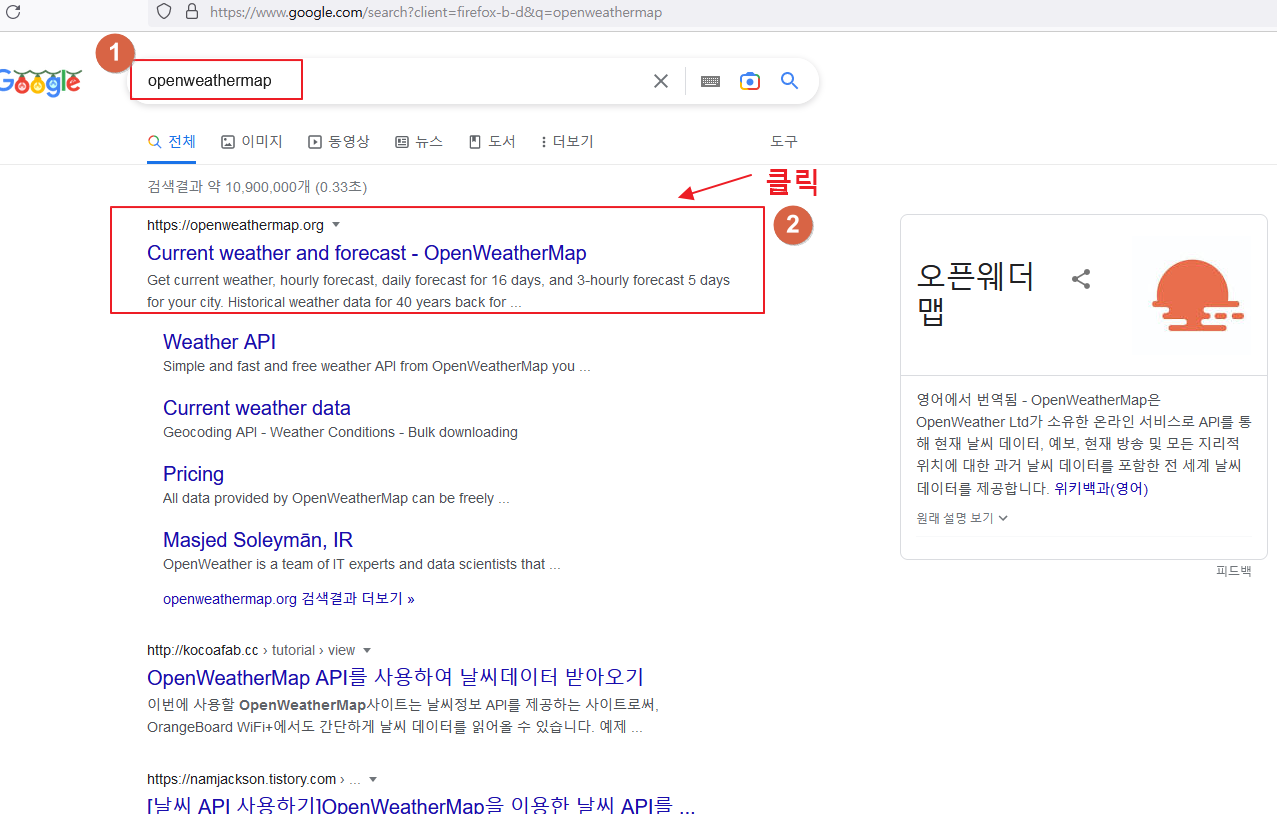Switch to the 동영상 tab
The image size is (1277, 814).
(x=339, y=142)
